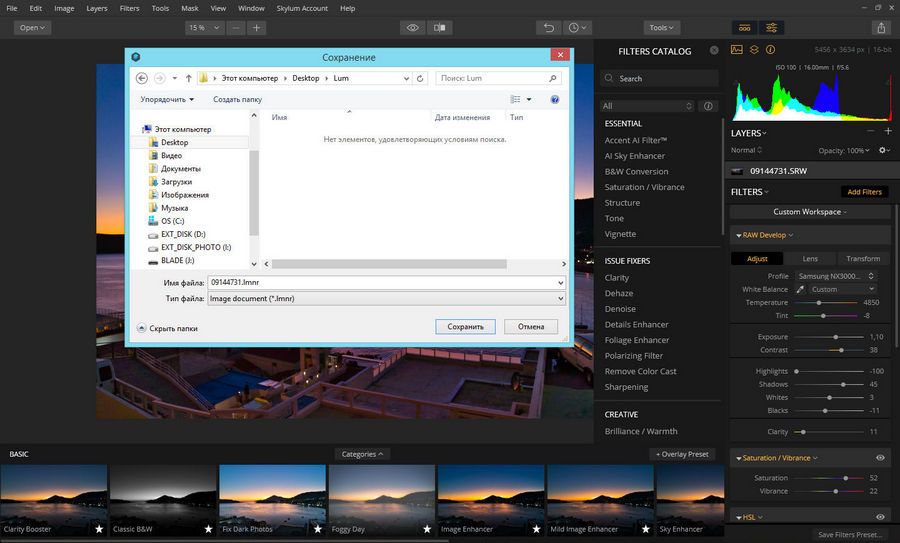Toggle visibility of the HSL filter
This screenshot has height=543, width=900.
(880, 517)
